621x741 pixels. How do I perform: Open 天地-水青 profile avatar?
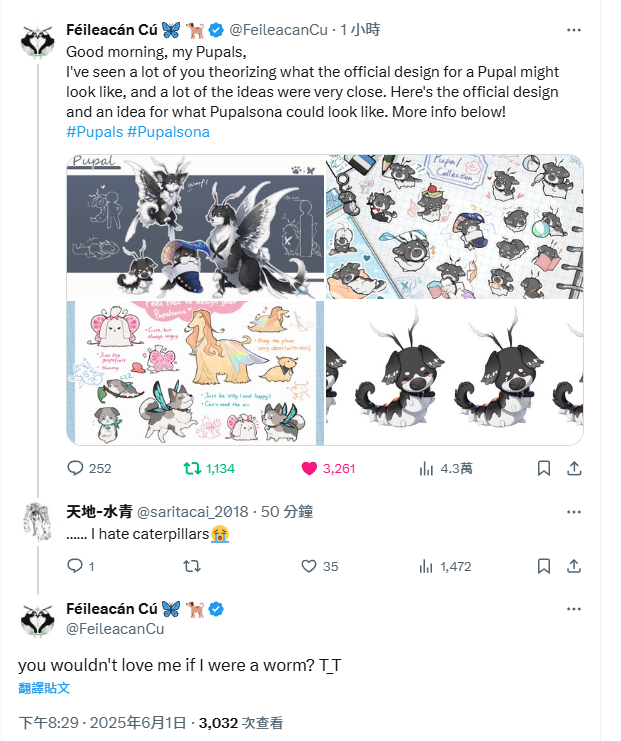pos(37,522)
